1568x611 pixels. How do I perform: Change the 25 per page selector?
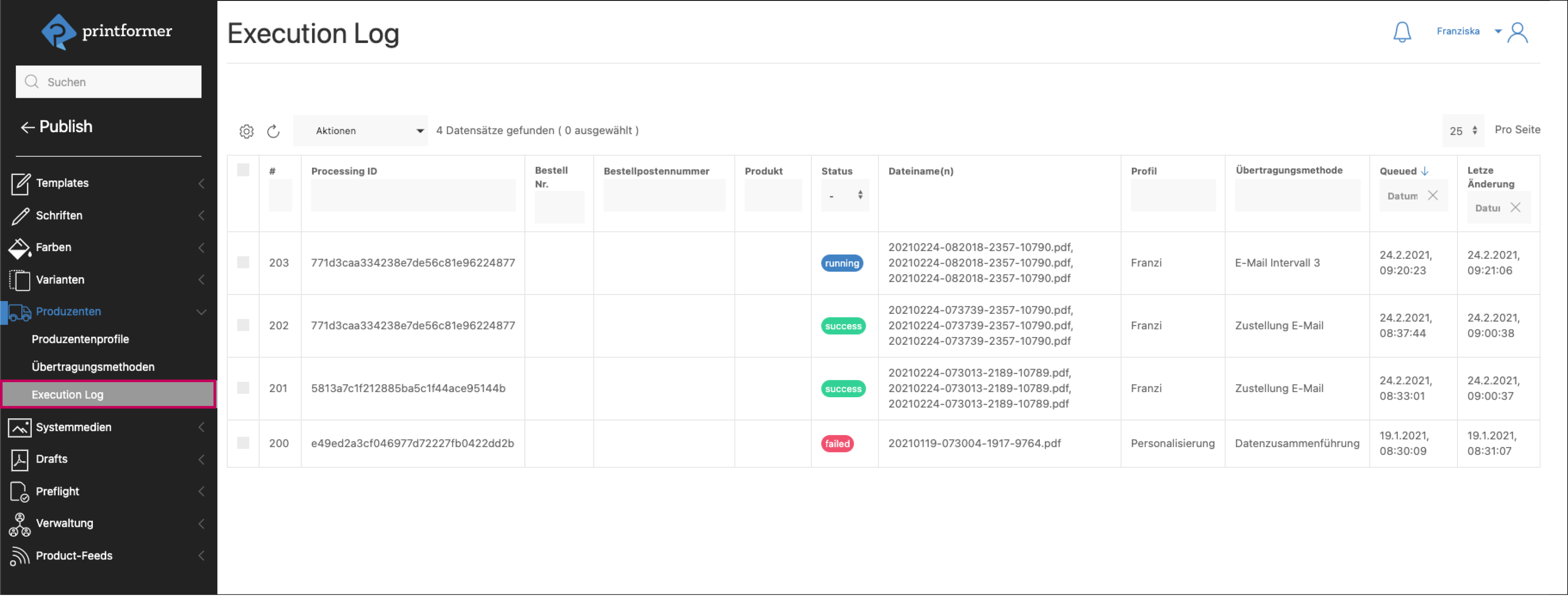click(x=1463, y=131)
